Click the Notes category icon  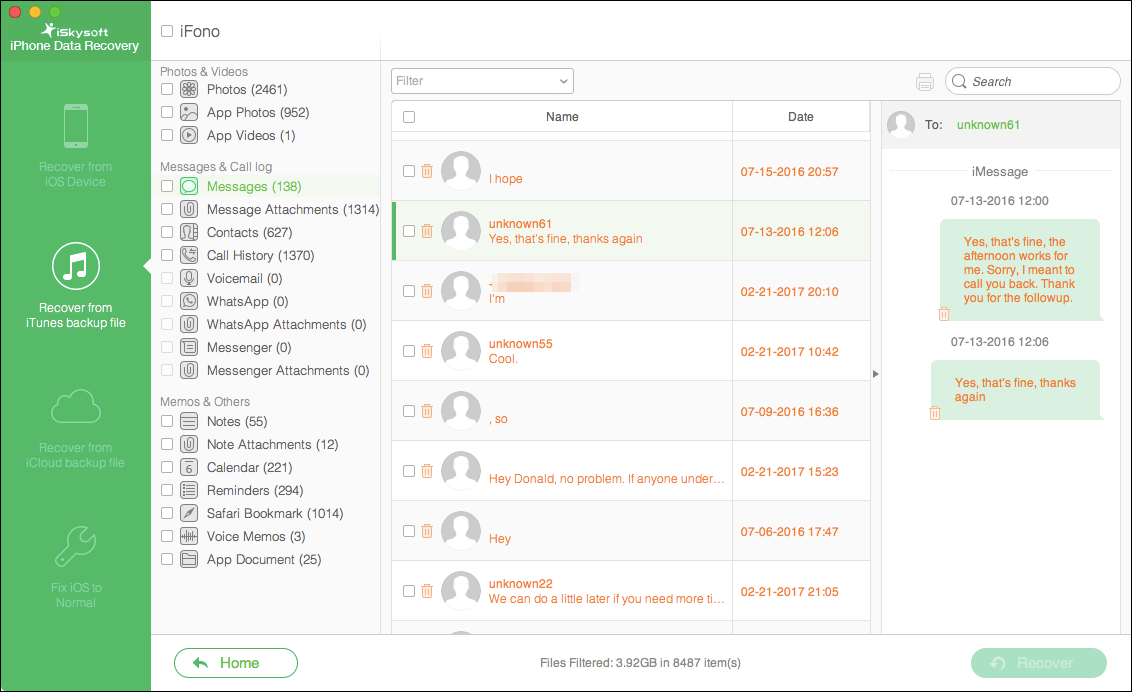click(189, 421)
